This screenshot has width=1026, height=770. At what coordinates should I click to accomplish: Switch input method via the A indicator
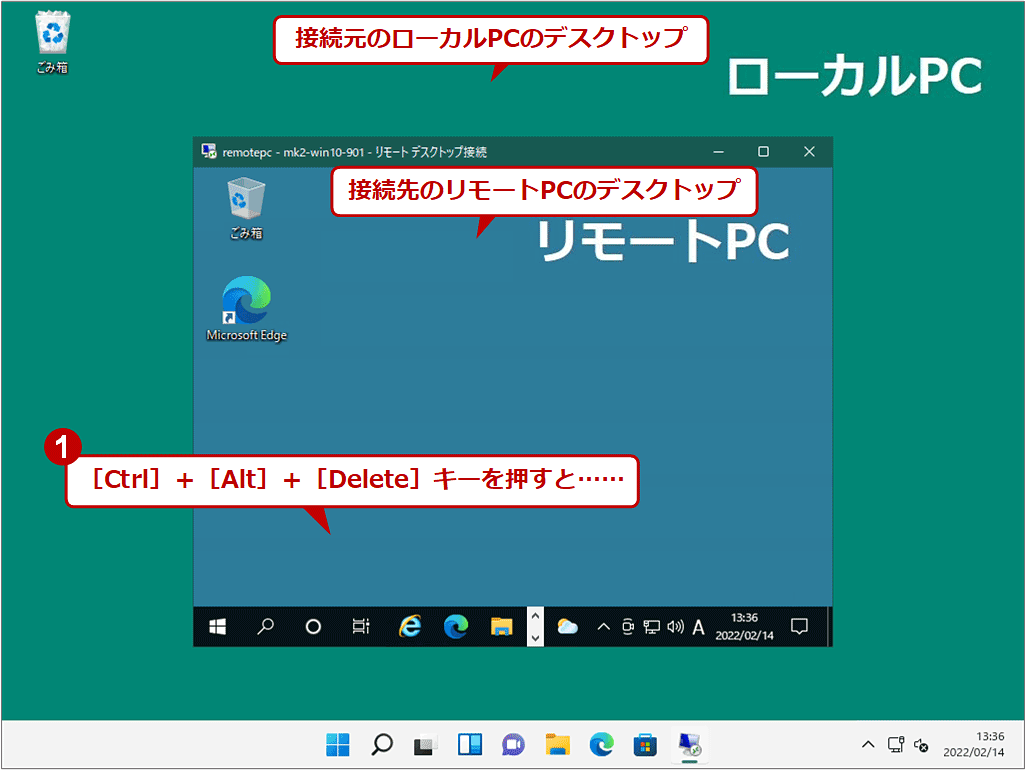(x=697, y=625)
